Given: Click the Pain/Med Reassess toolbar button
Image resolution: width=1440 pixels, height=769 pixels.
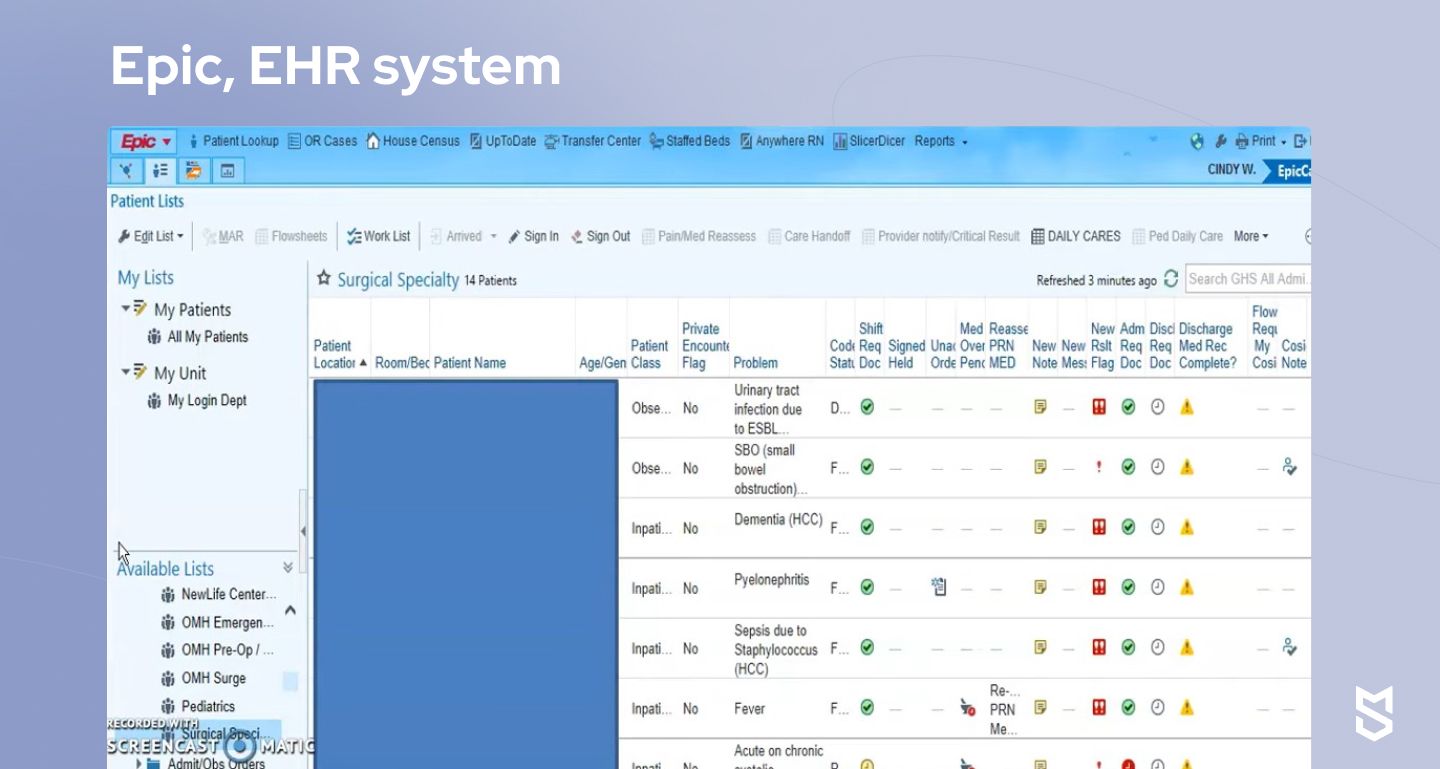Looking at the screenshot, I should pyautogui.click(x=699, y=236).
